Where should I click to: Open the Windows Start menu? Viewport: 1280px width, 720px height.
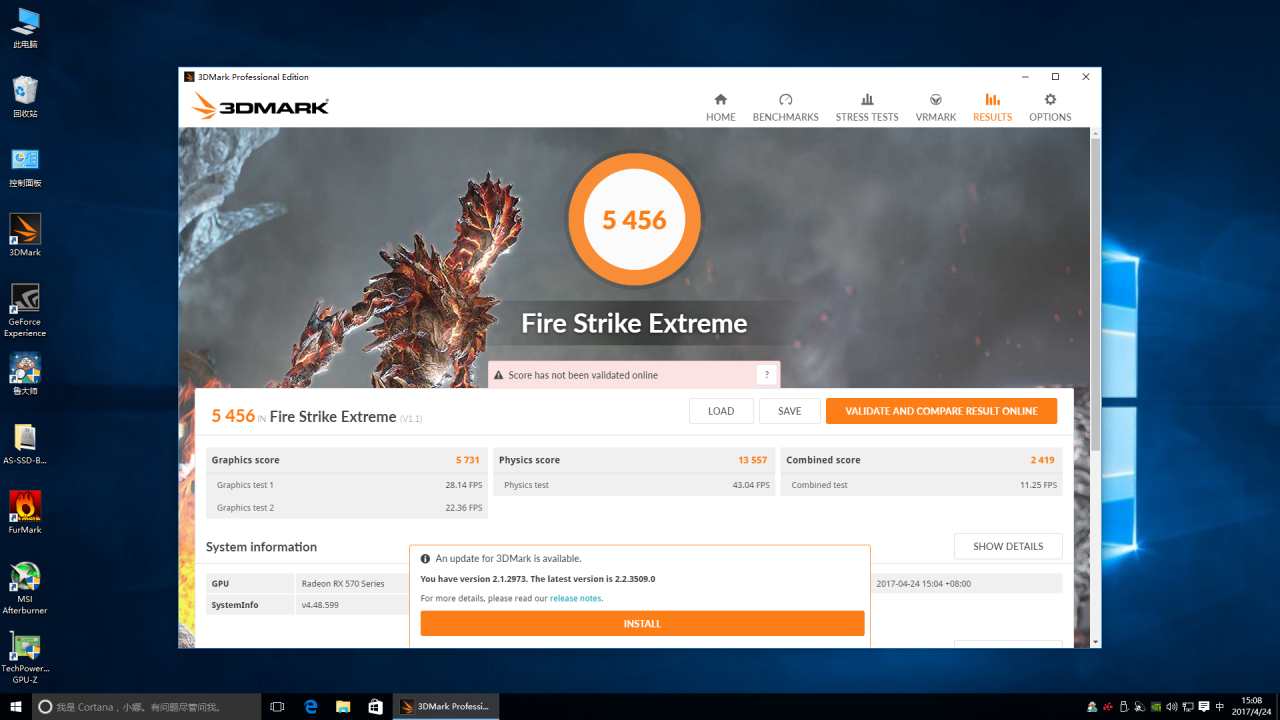16,707
